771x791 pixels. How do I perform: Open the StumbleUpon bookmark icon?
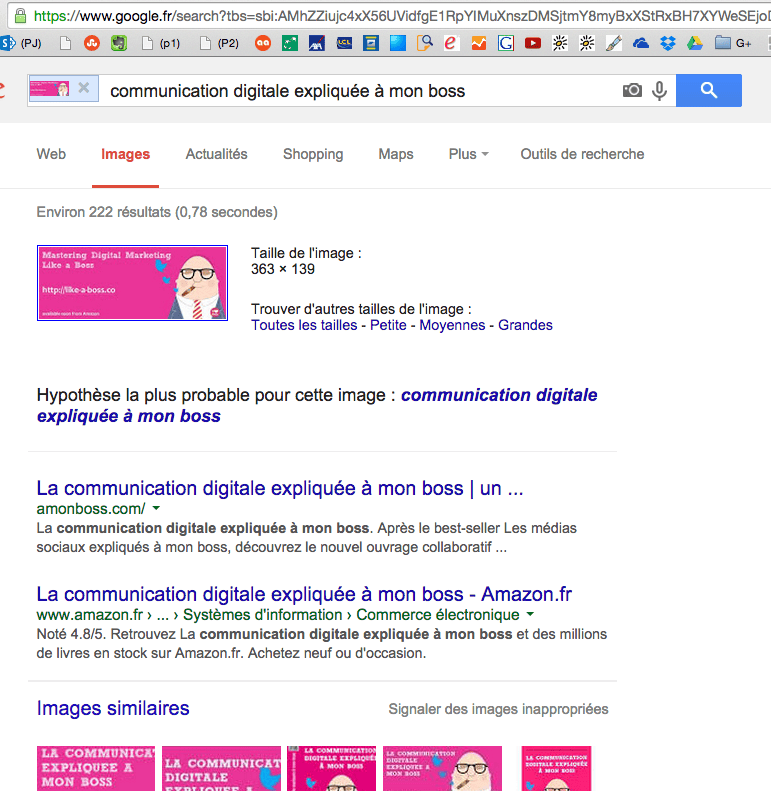(91, 44)
